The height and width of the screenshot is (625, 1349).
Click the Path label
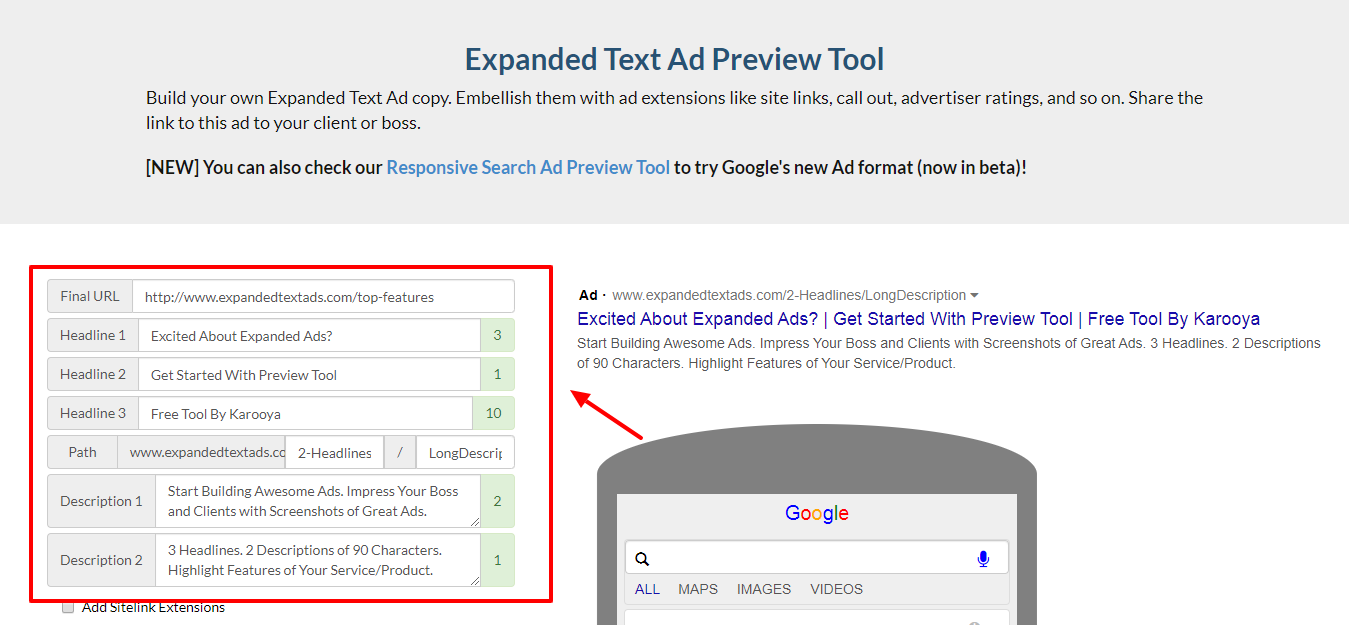pos(83,453)
